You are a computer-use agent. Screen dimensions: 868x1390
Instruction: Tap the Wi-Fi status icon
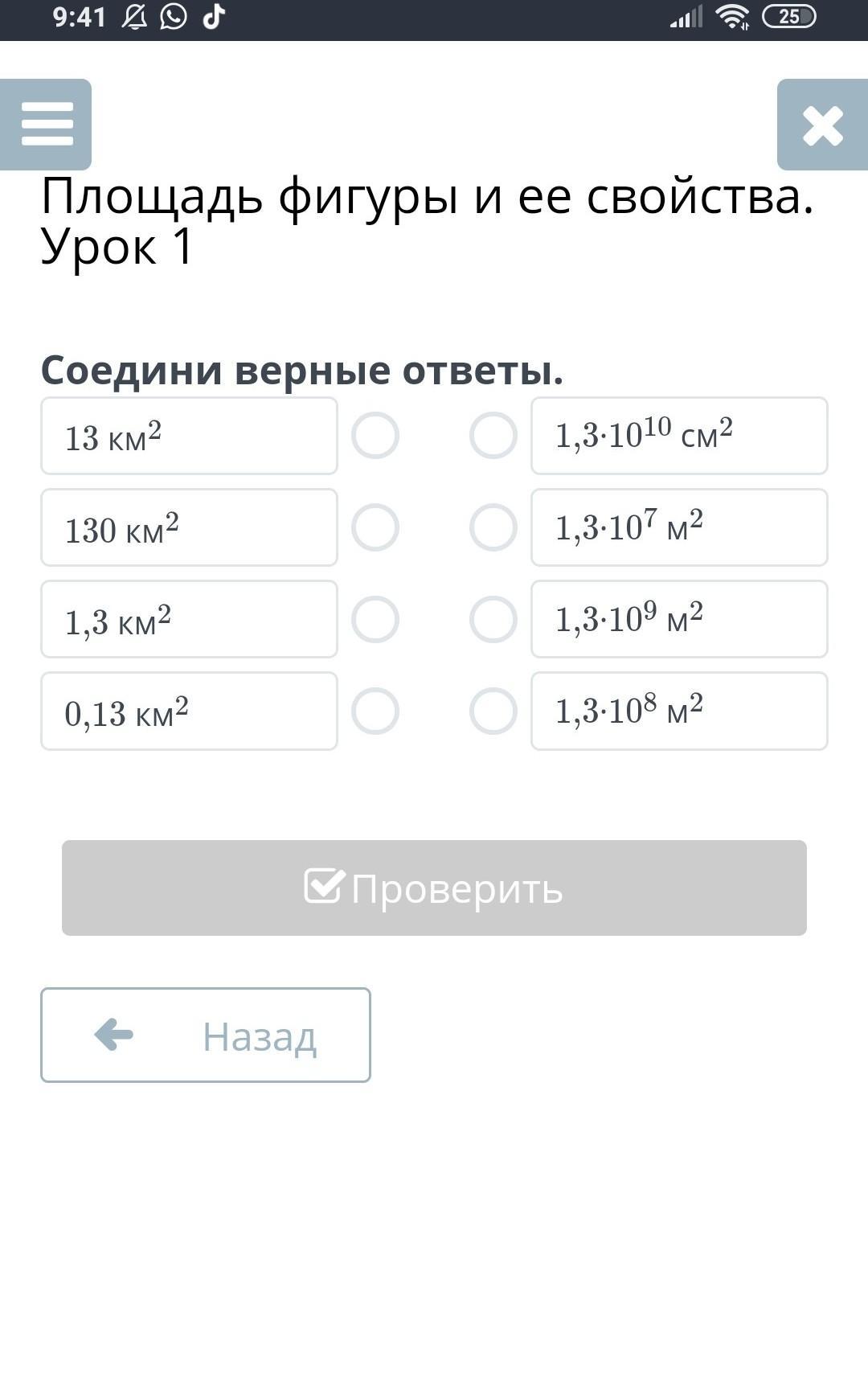click(732, 17)
